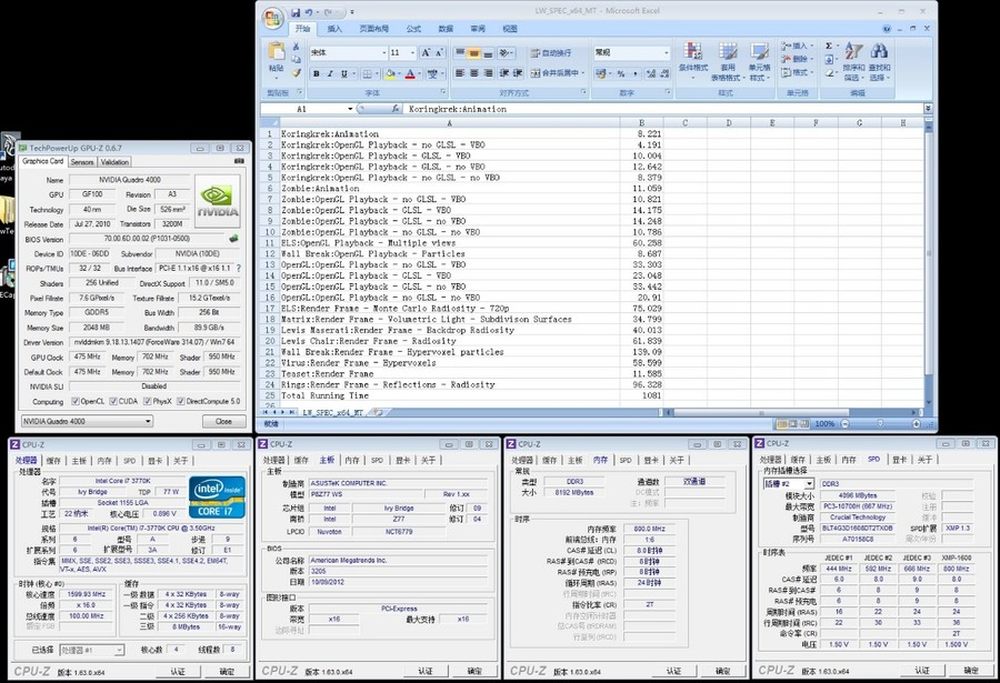The image size is (1000, 683).
Task: Expand the Excel formula bar
Action: click(x=929, y=109)
